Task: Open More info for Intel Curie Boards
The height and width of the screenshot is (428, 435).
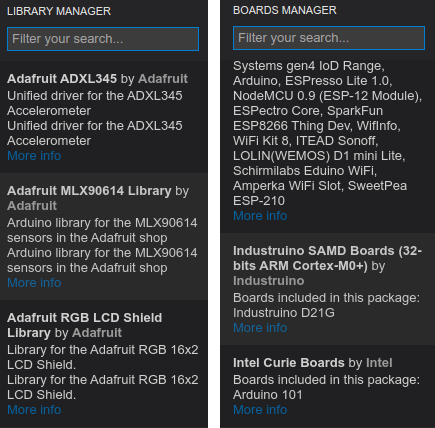Action: tap(260, 410)
